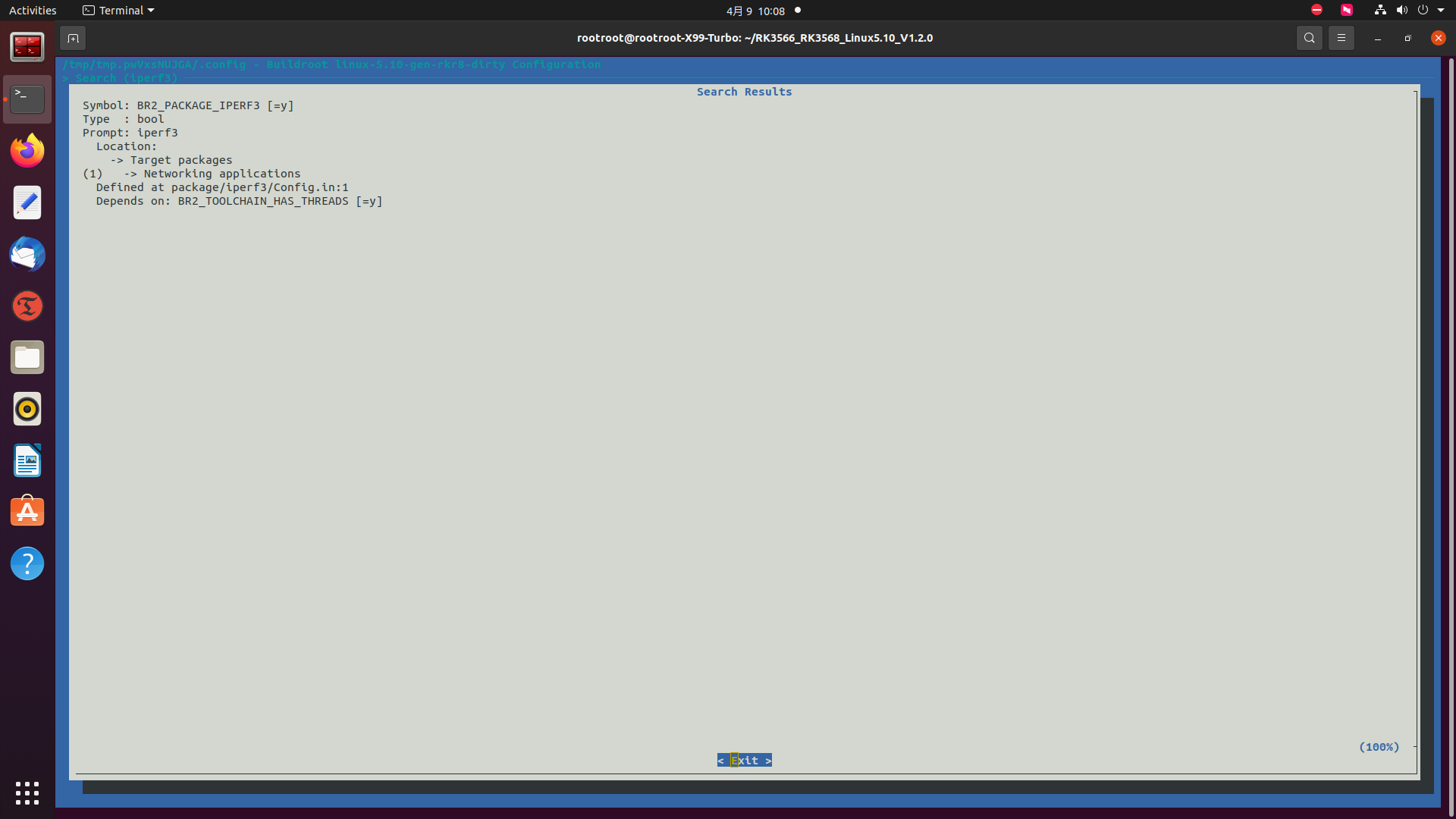Expand the system menu arrow at top right
This screenshot has width=1456, height=819.
(x=1441, y=11)
